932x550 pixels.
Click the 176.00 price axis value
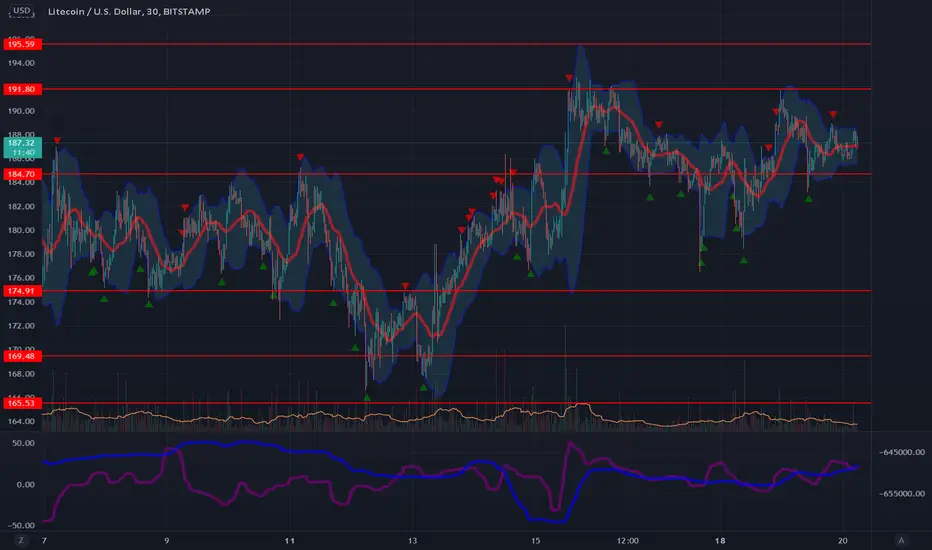coord(21,278)
